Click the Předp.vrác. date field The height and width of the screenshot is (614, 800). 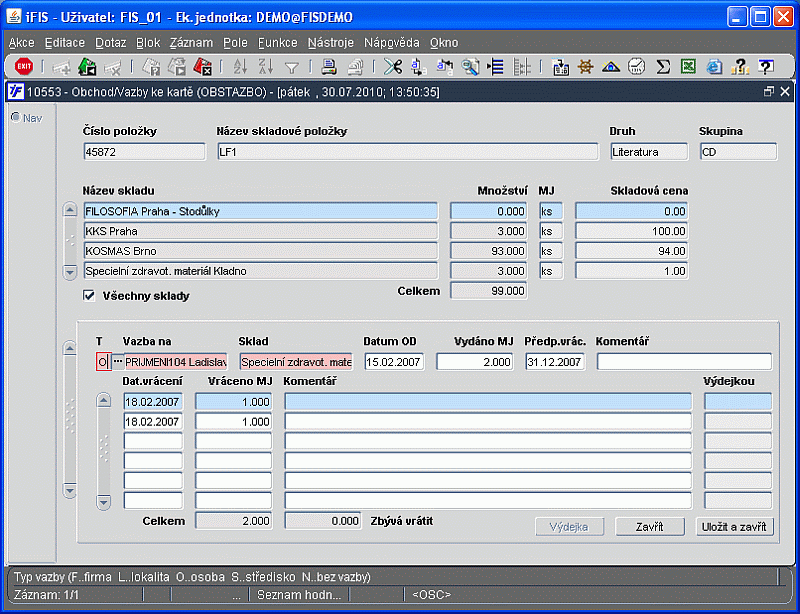click(x=555, y=361)
